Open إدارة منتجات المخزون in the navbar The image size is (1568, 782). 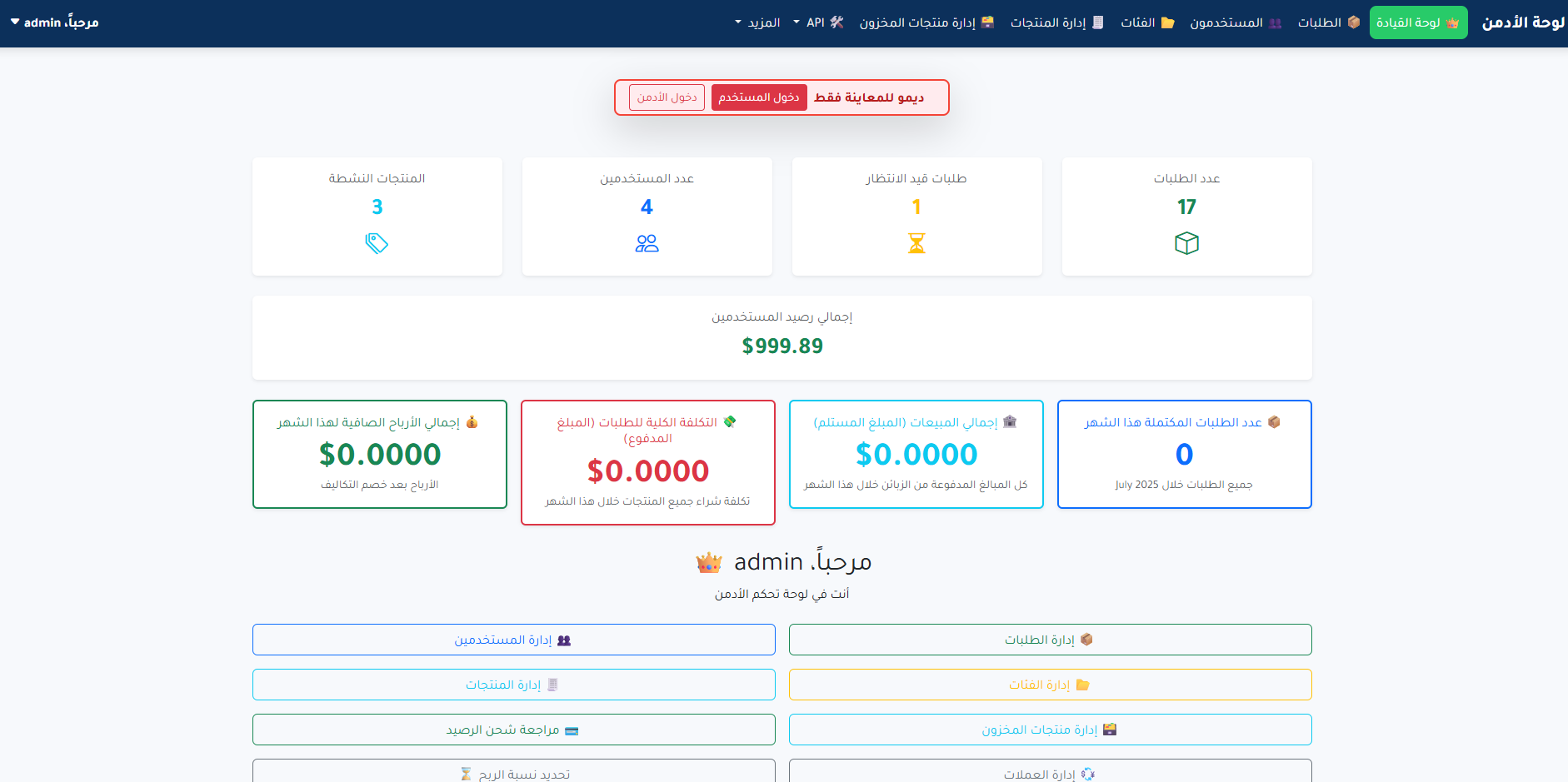click(926, 22)
